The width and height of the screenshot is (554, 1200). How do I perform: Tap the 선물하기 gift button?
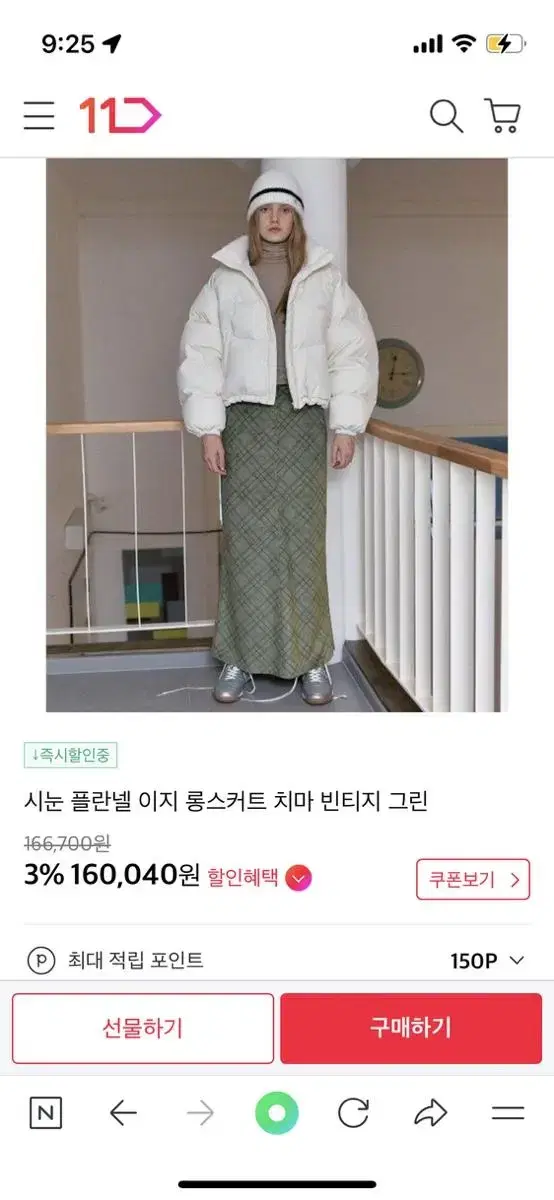tap(143, 1028)
